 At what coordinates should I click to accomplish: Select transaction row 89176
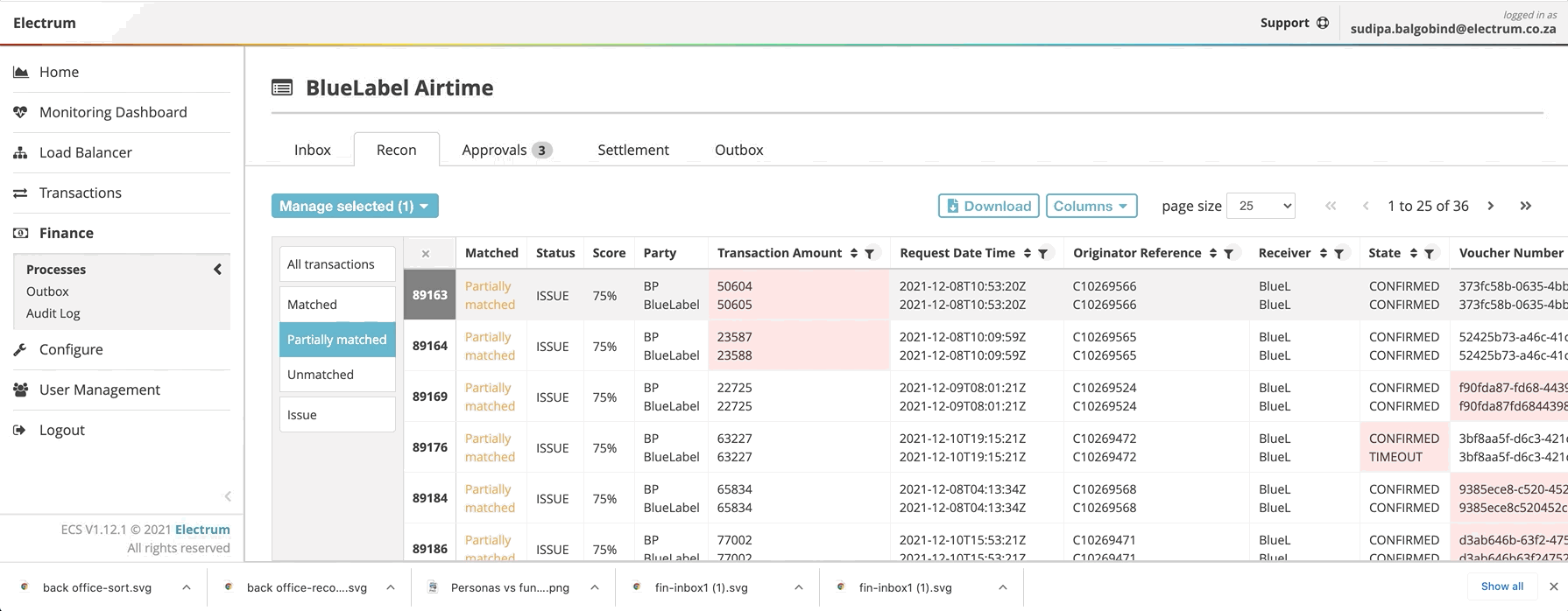[429, 447]
